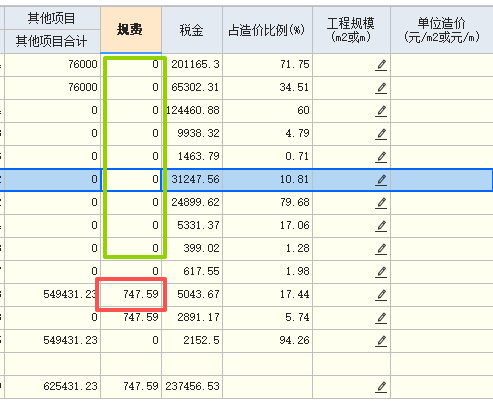The width and height of the screenshot is (493, 402).
Task: Open pencil editor in the 399.02 row
Action: (381, 249)
